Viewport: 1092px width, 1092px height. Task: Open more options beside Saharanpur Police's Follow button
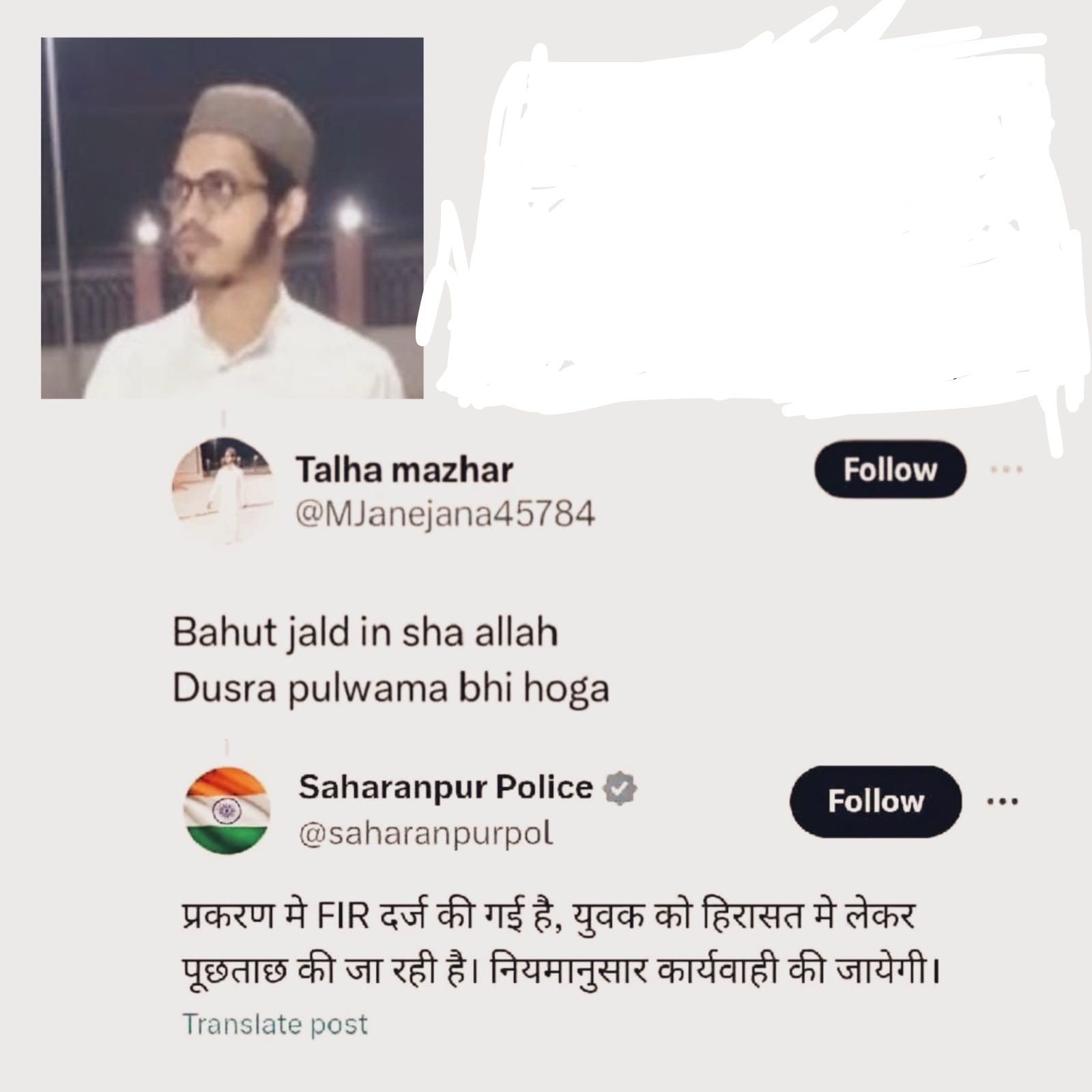[x=1003, y=801]
